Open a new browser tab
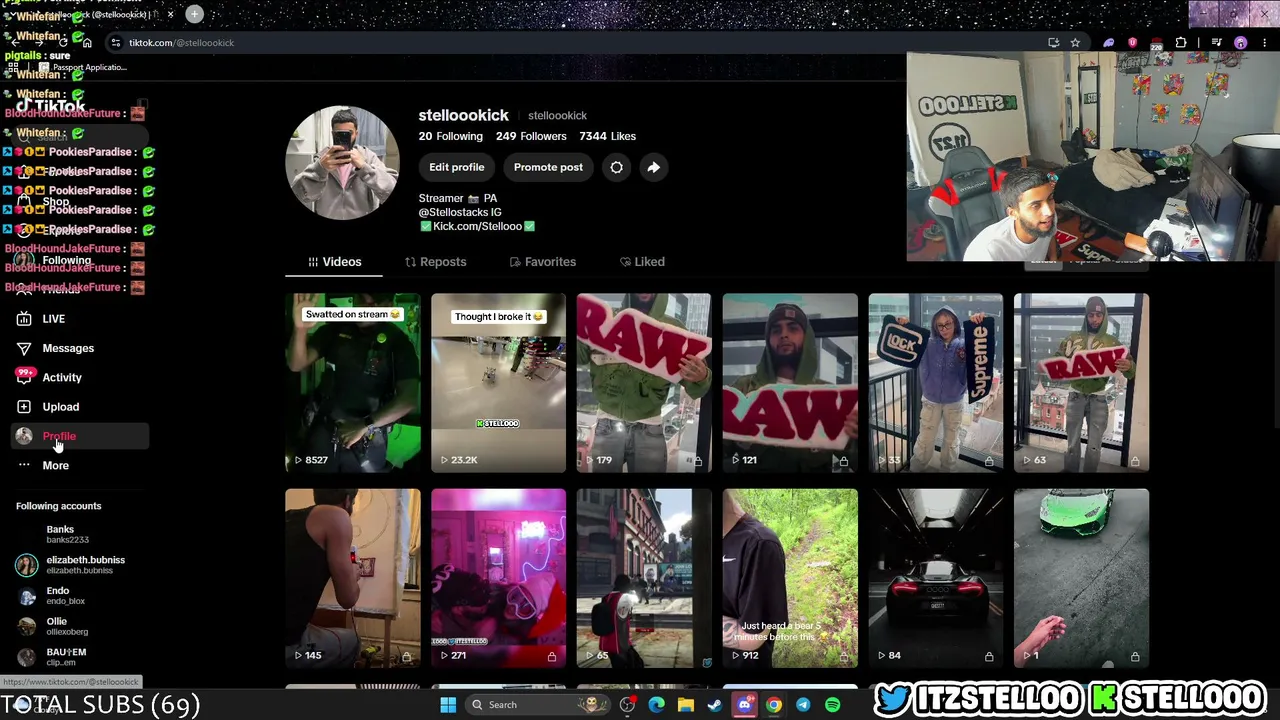This screenshot has height=720, width=1280. click(194, 14)
